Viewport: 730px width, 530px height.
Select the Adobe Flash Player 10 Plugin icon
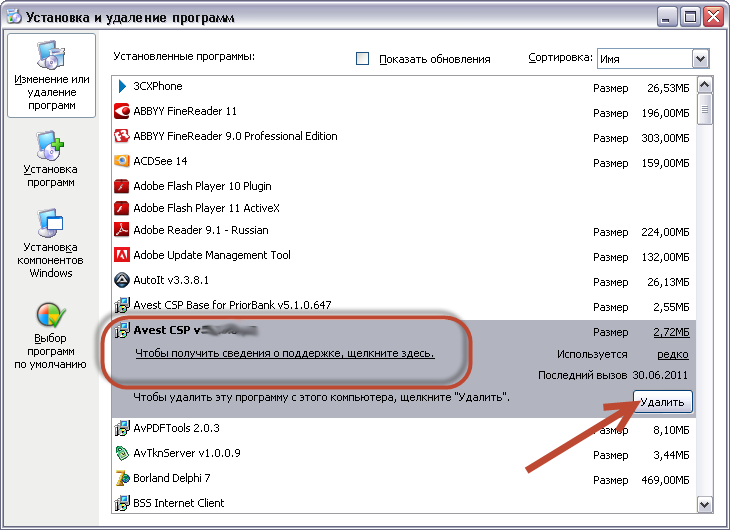pos(122,186)
